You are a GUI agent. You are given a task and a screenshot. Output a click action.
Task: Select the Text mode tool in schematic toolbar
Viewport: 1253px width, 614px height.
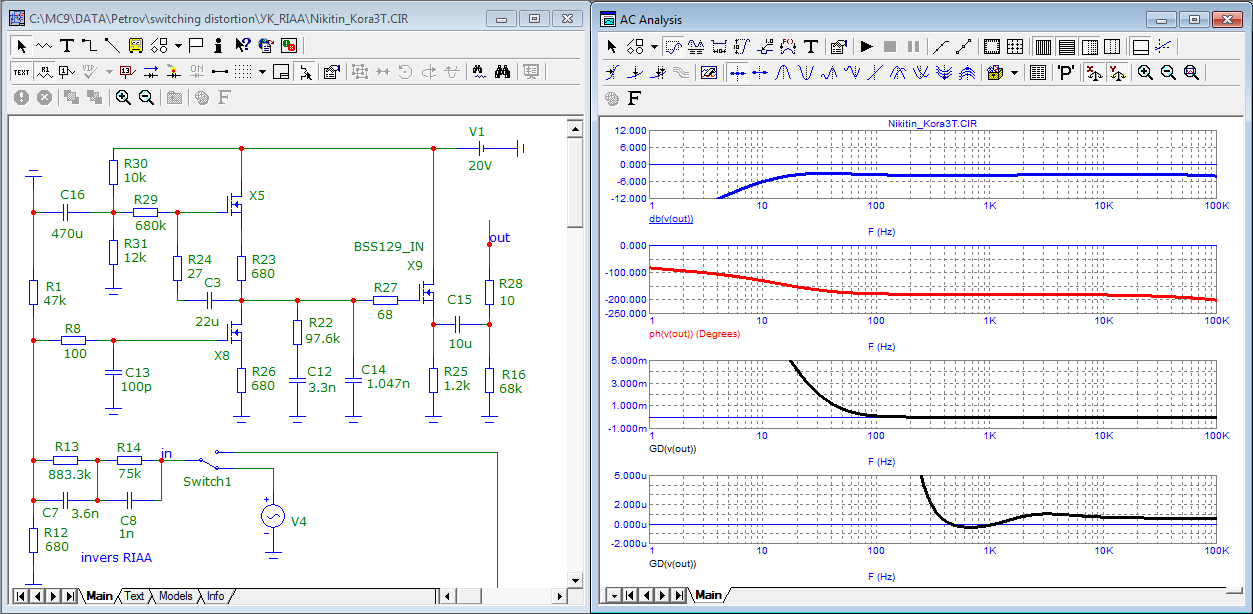[x=67, y=45]
